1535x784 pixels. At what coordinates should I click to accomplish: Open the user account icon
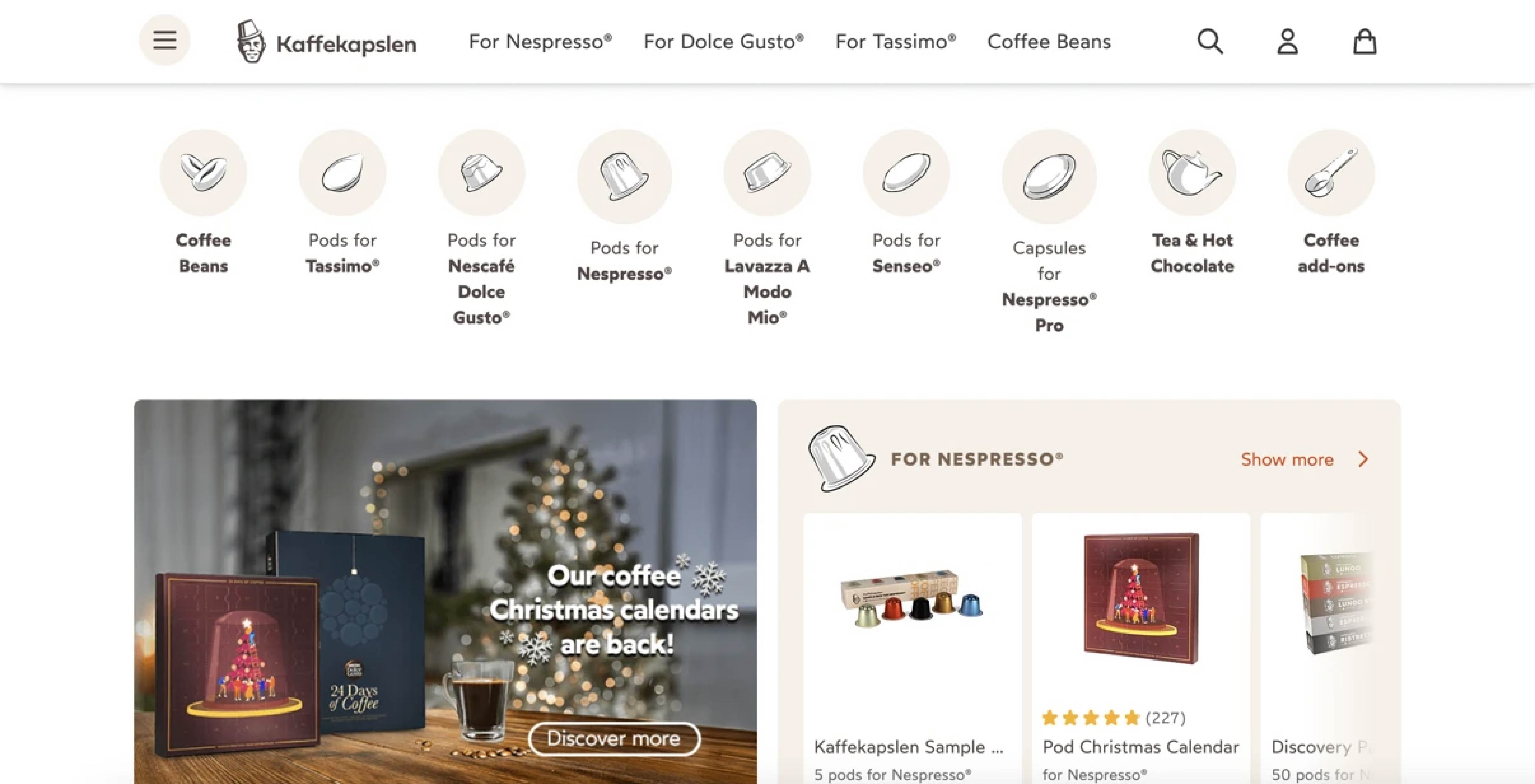pos(1288,42)
